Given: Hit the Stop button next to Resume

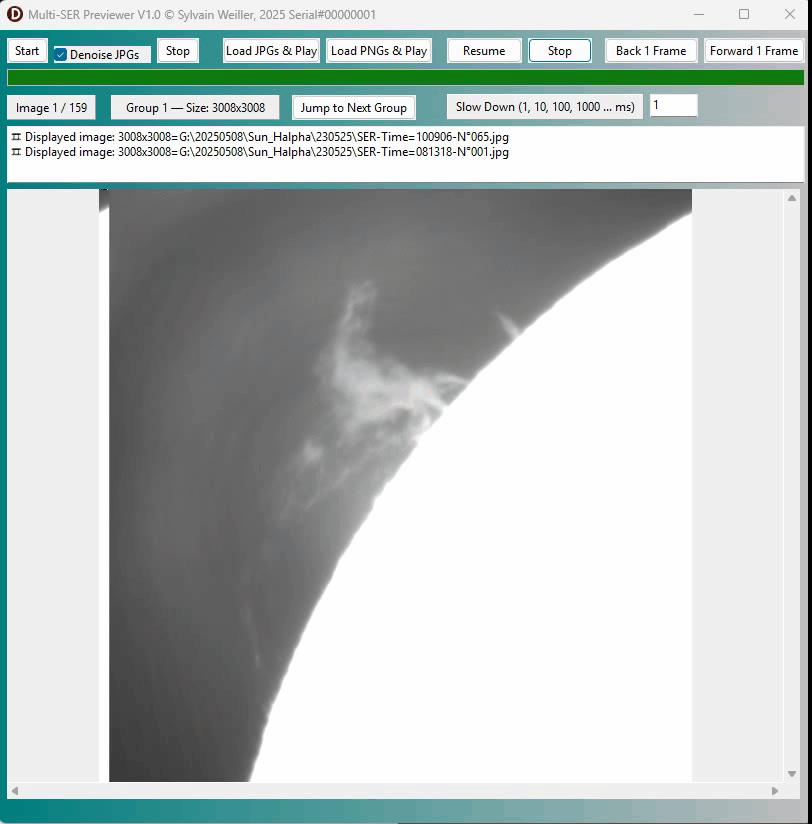Looking at the screenshot, I should (560, 51).
